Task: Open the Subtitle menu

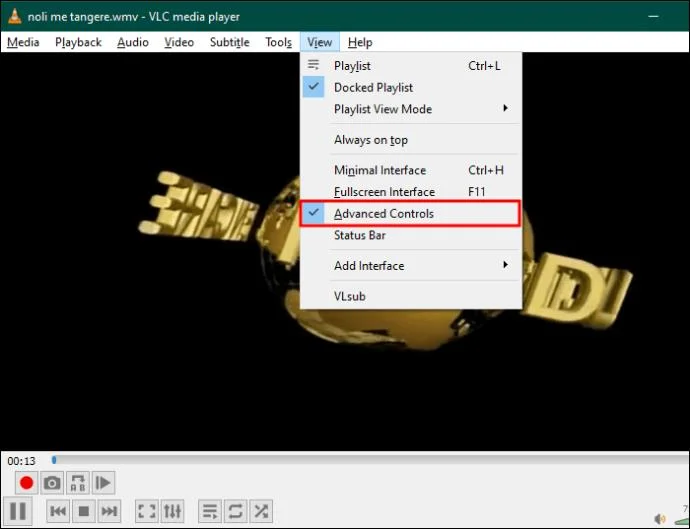Action: click(x=230, y=42)
